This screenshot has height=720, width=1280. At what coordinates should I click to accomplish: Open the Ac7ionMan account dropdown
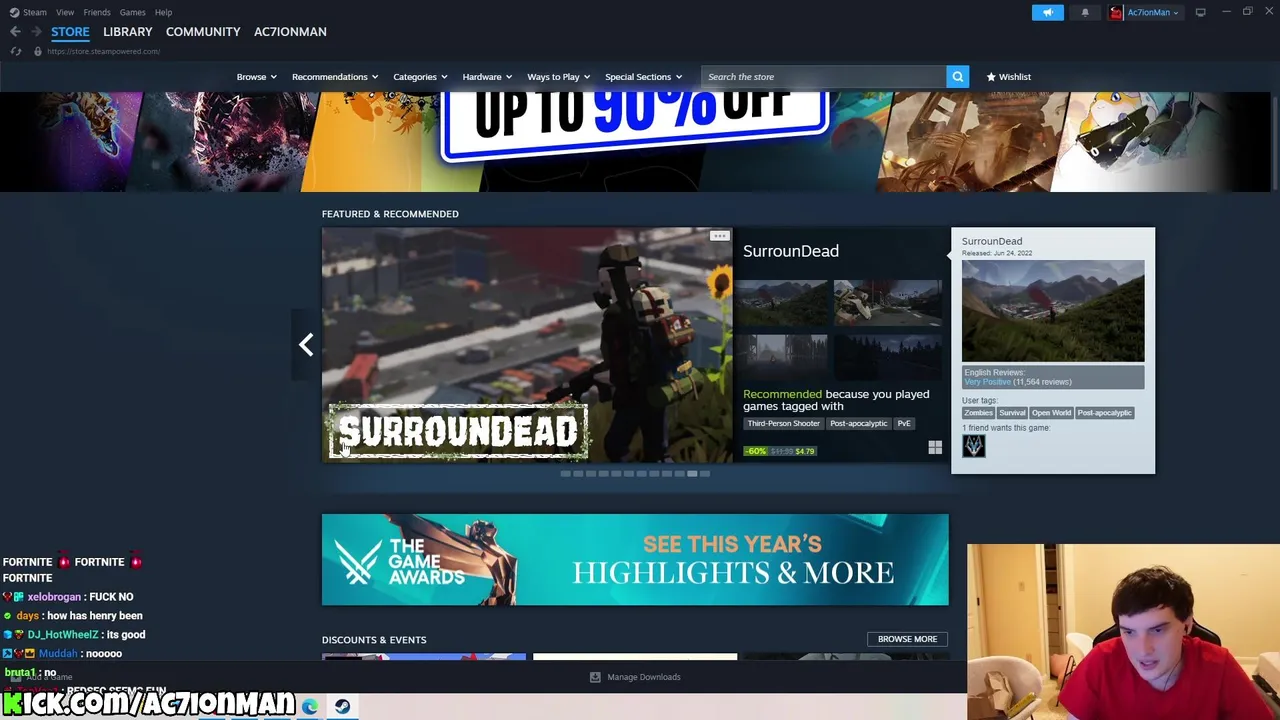(1152, 12)
